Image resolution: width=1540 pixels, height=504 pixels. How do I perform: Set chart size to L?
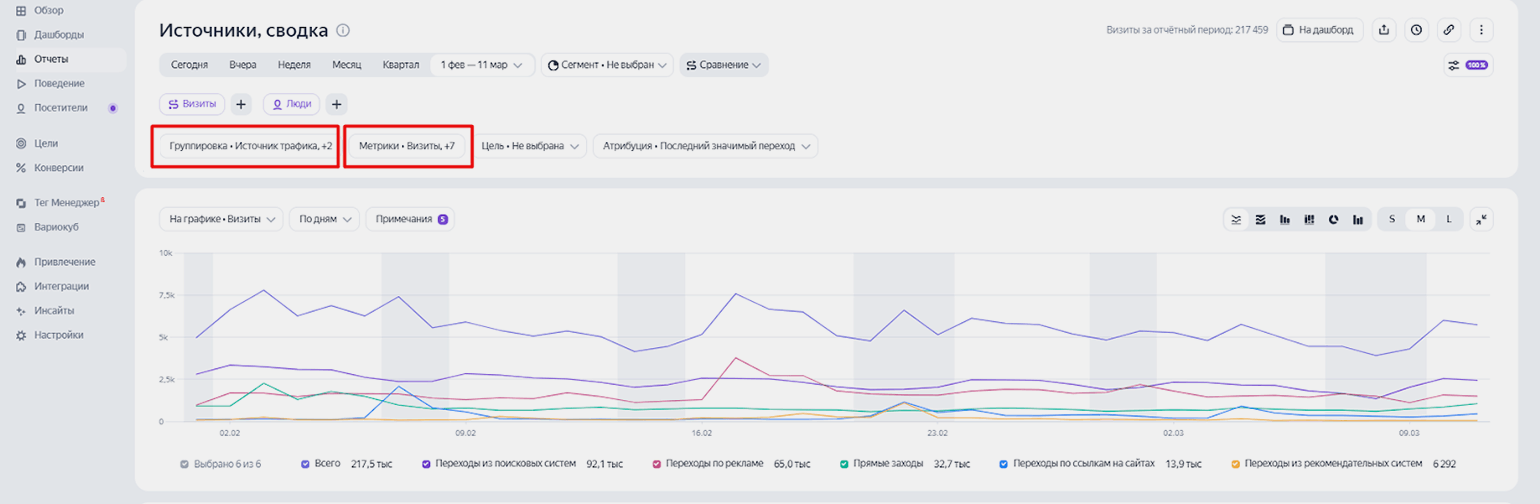[x=1449, y=219]
